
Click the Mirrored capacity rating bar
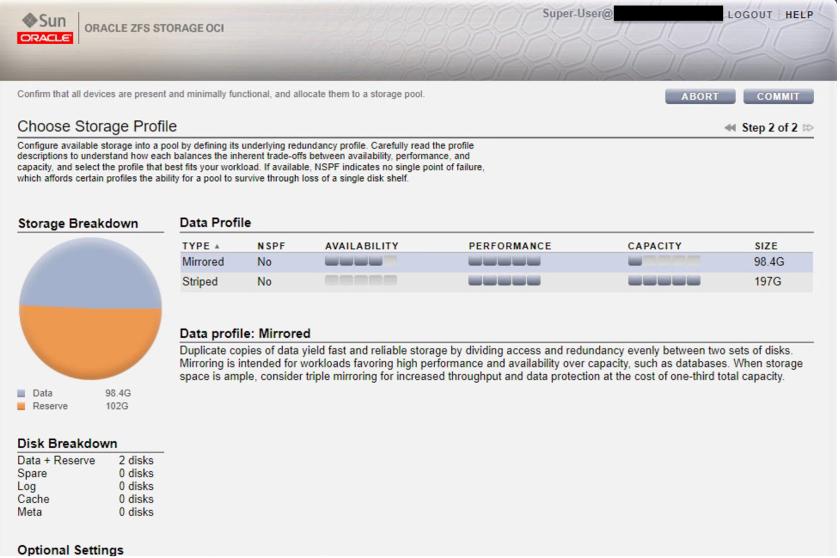click(666, 262)
